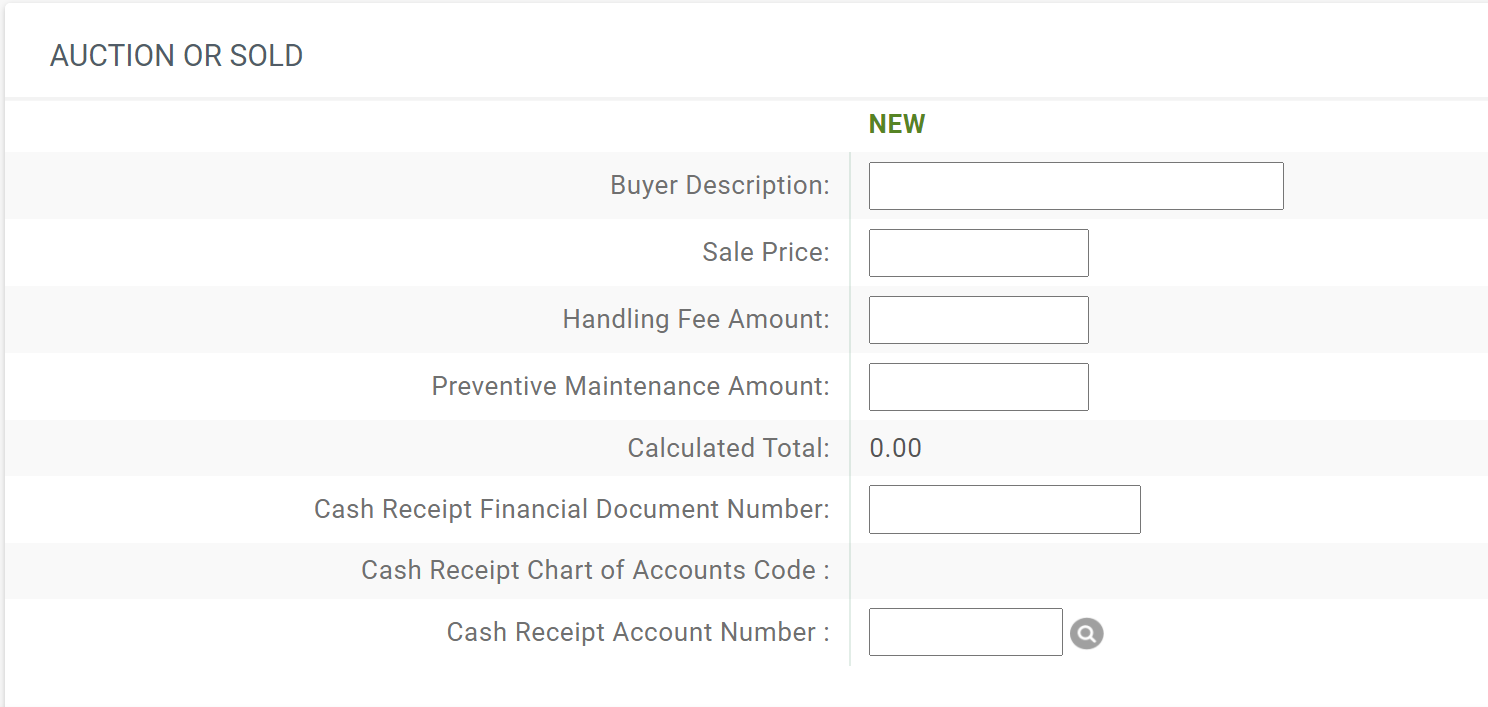Select the Preventive Maintenance Amount field
This screenshot has height=707, width=1488.
(x=977, y=386)
